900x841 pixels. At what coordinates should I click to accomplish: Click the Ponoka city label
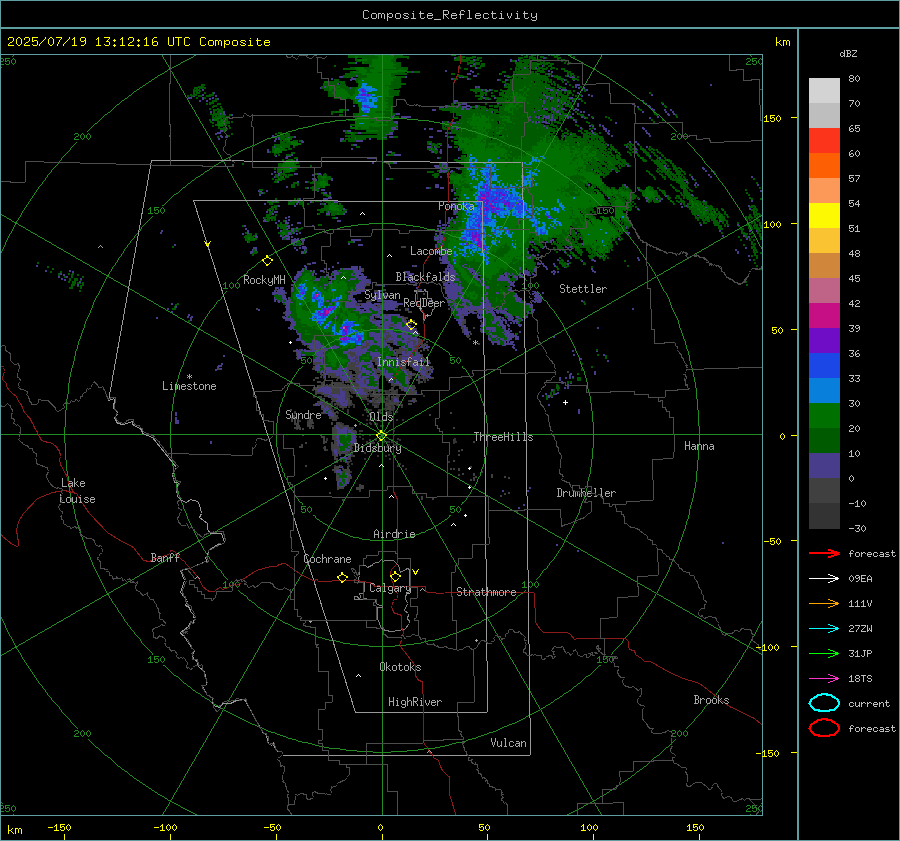coord(456,206)
